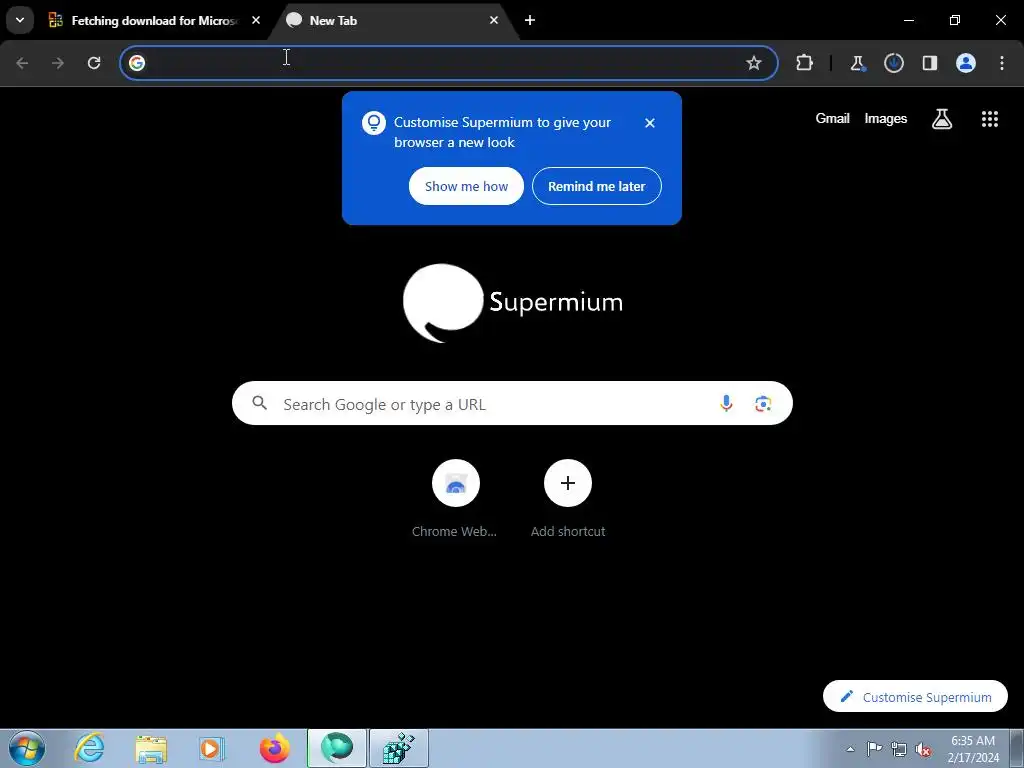The height and width of the screenshot is (768, 1024).
Task: Open the toolbar Experiments flask icon
Action: (857, 63)
